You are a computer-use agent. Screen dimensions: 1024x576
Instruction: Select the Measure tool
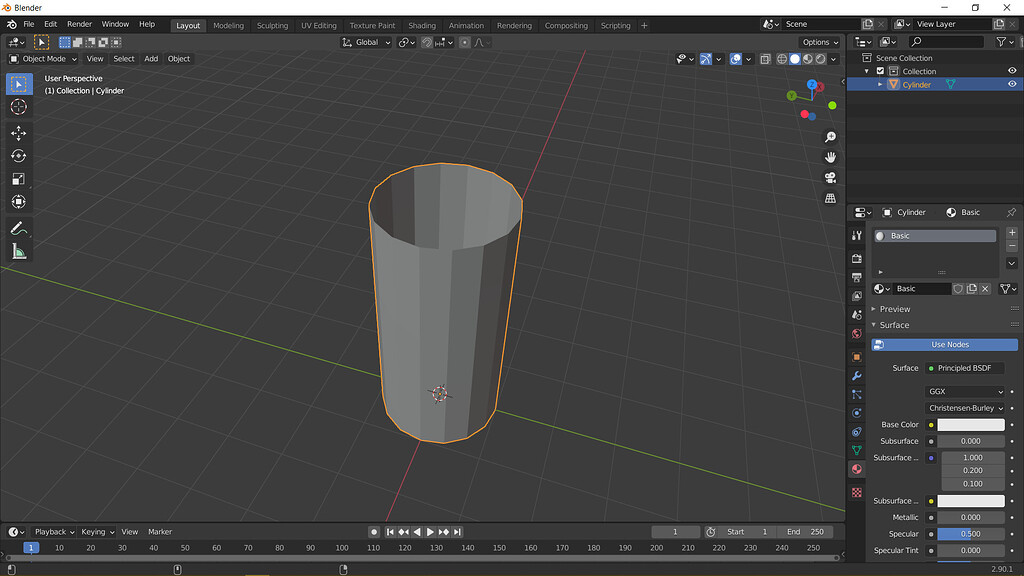19,251
